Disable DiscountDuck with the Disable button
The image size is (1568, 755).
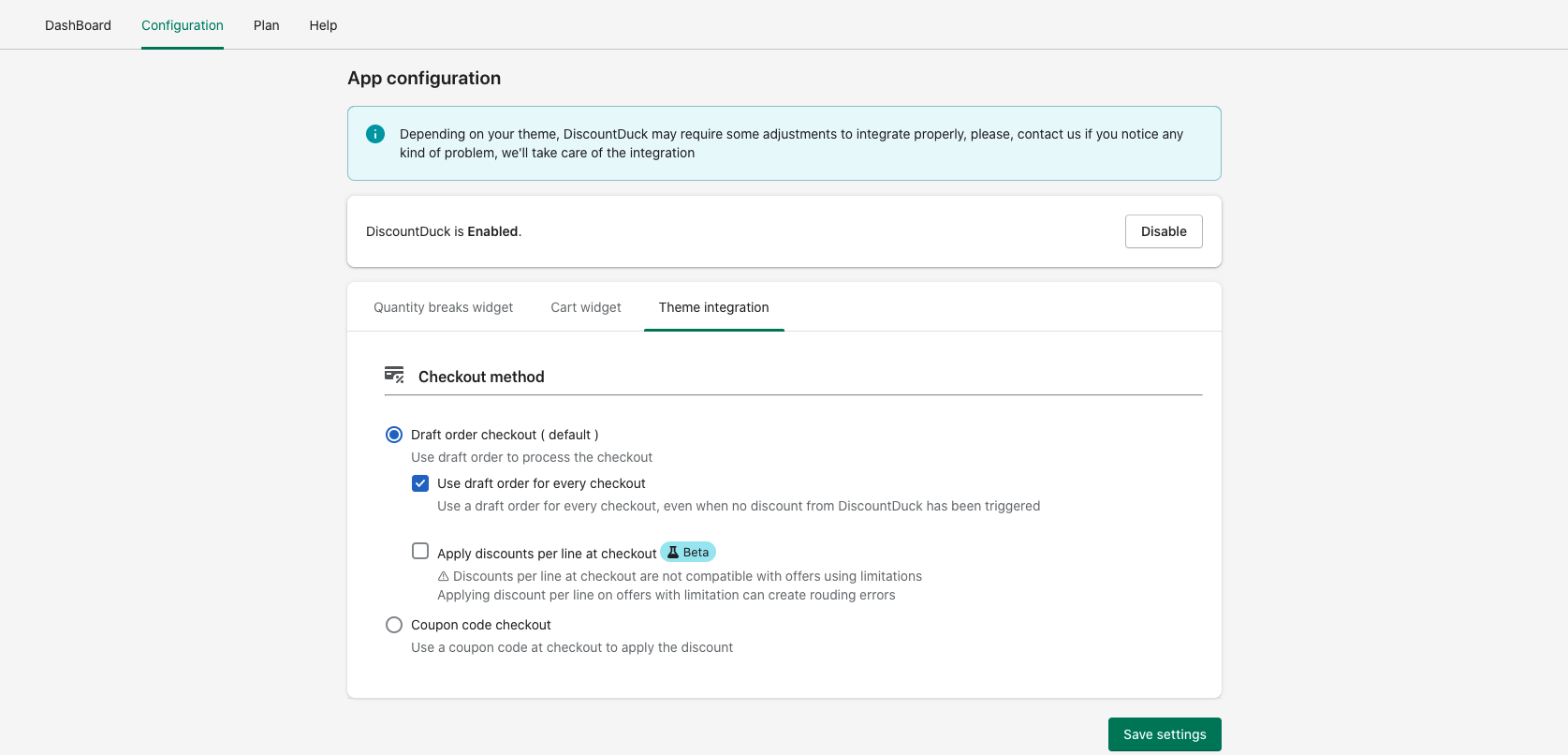point(1164,231)
